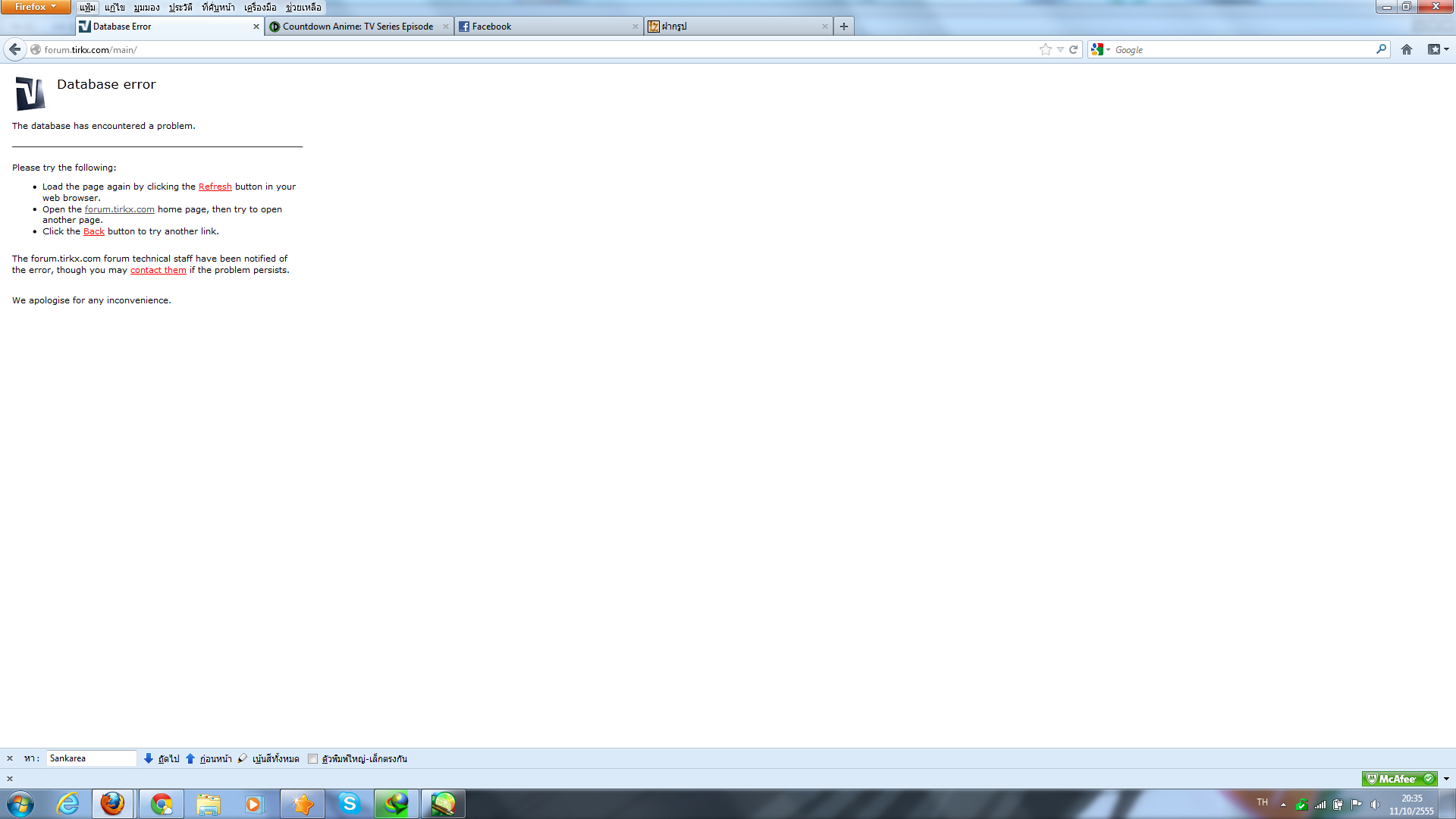
Task: Toggle the match case checkbox in find bar
Action: 312,758
